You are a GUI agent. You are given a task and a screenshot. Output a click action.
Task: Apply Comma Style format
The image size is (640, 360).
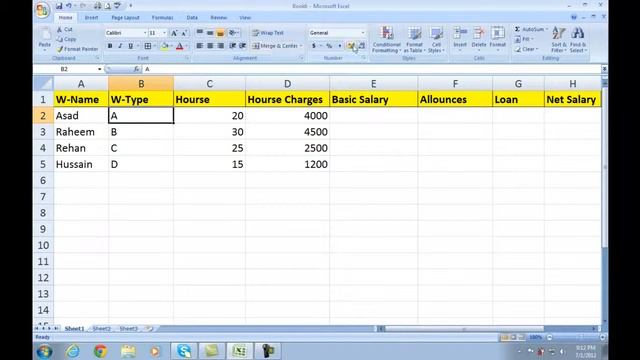tap(340, 46)
